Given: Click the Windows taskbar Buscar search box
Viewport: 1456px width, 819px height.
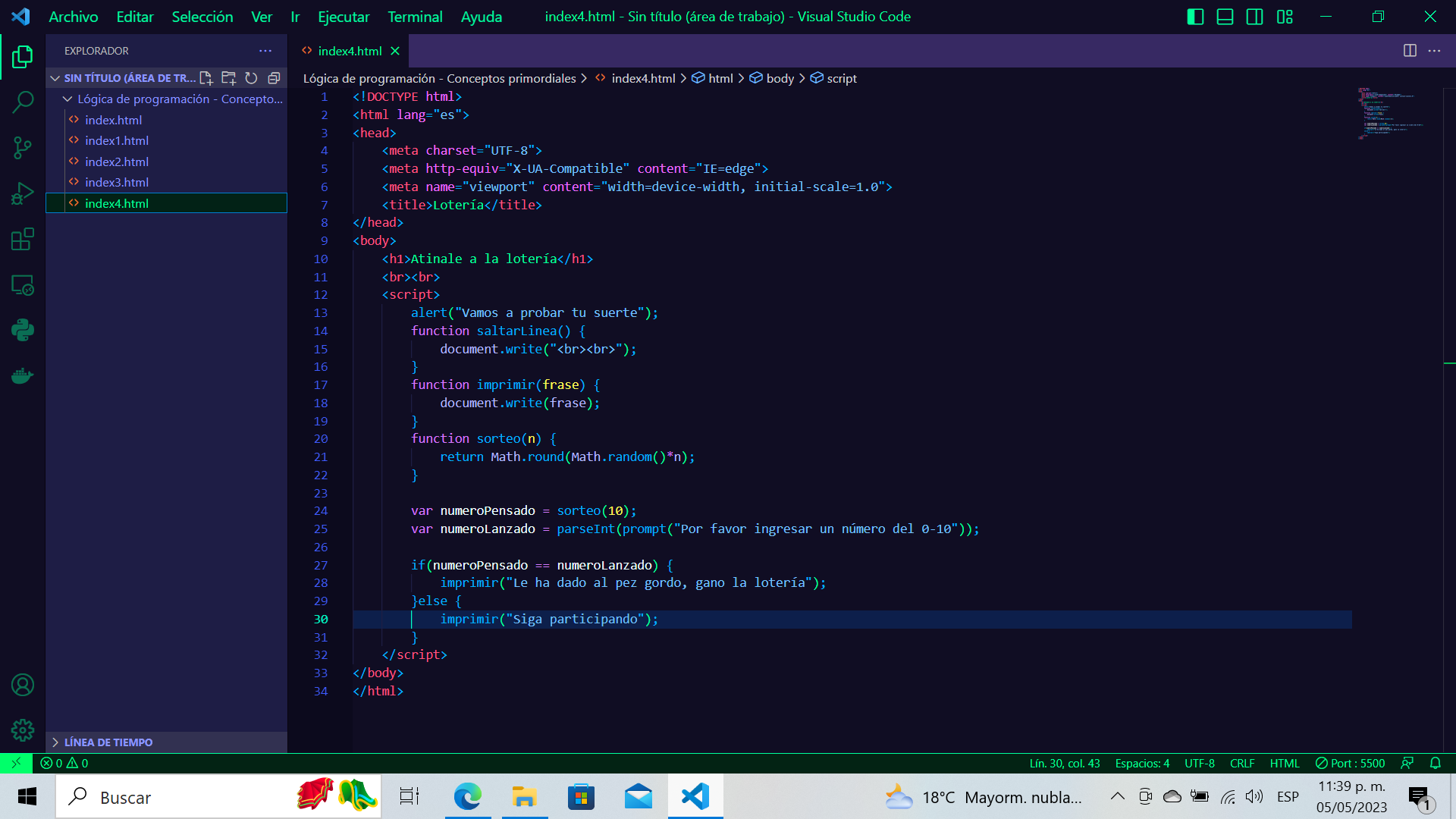Looking at the screenshot, I should [218, 796].
